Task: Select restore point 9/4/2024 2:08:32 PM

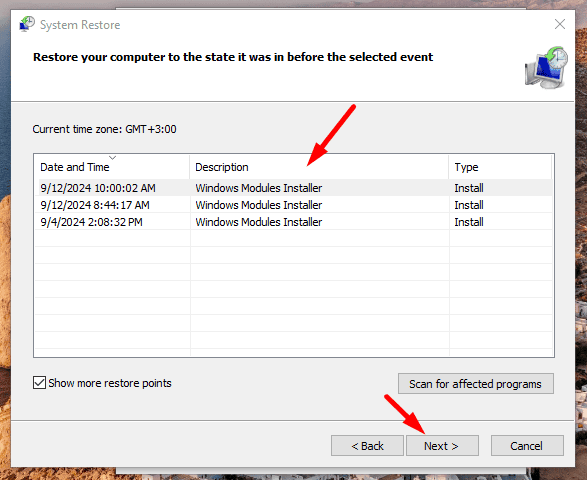Action: click(x=294, y=222)
